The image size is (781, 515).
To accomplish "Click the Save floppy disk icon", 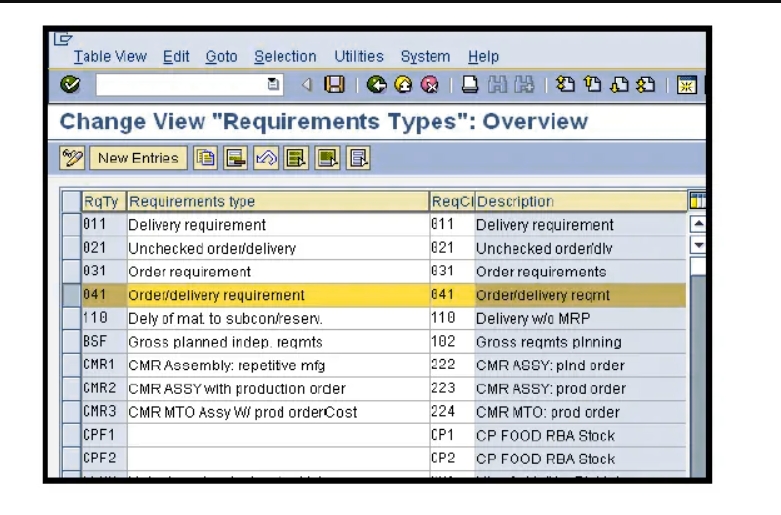I will 334,84.
